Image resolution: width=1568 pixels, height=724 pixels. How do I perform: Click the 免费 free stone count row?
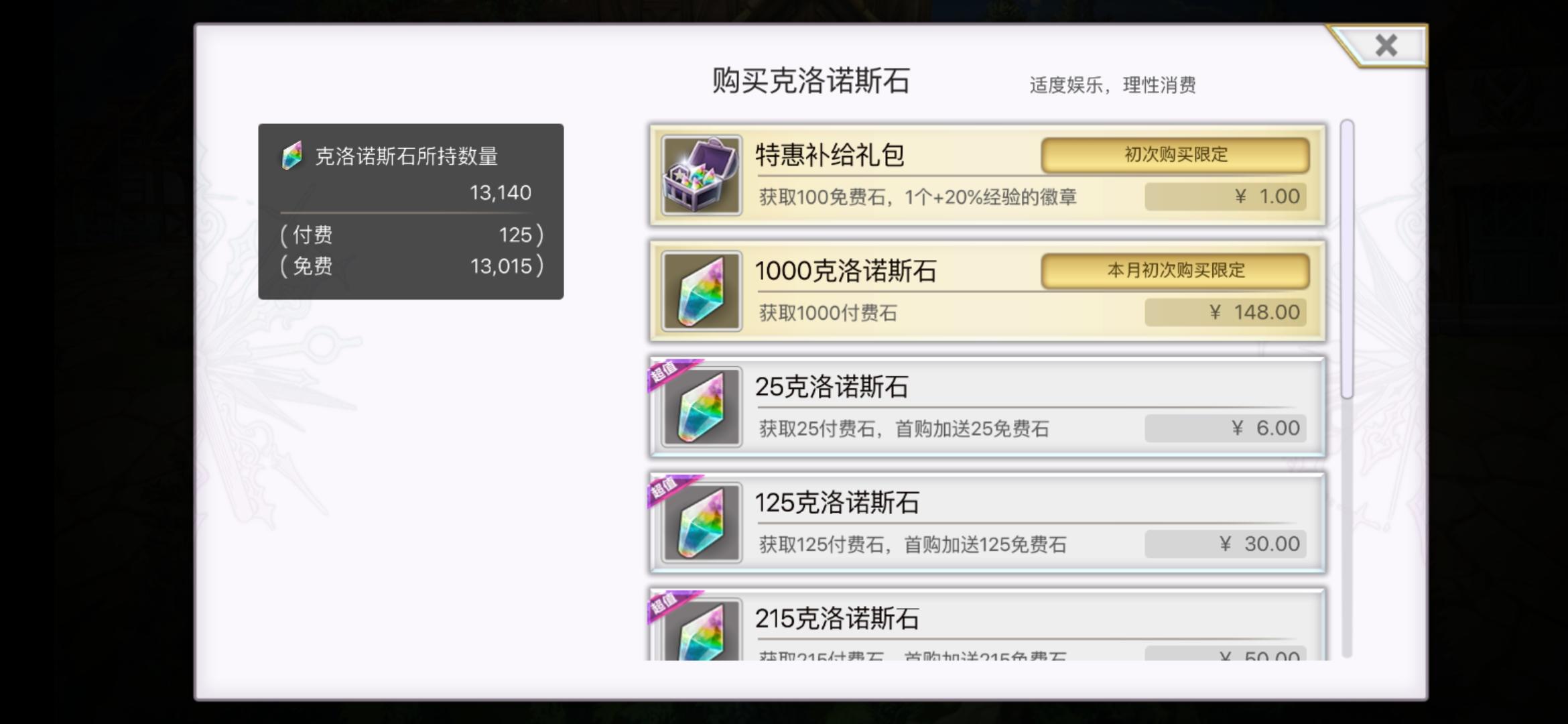(x=411, y=266)
